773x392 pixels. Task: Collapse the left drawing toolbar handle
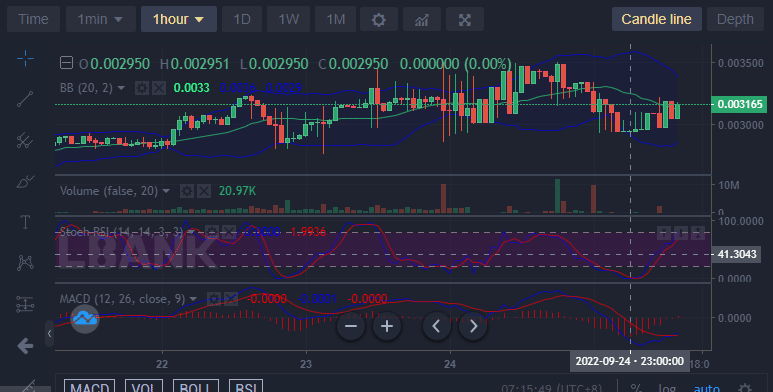point(49,334)
